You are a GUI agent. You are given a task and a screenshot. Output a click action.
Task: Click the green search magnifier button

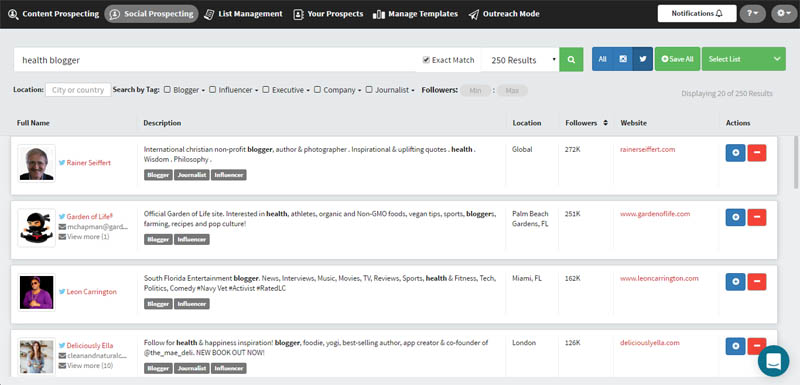(571, 60)
